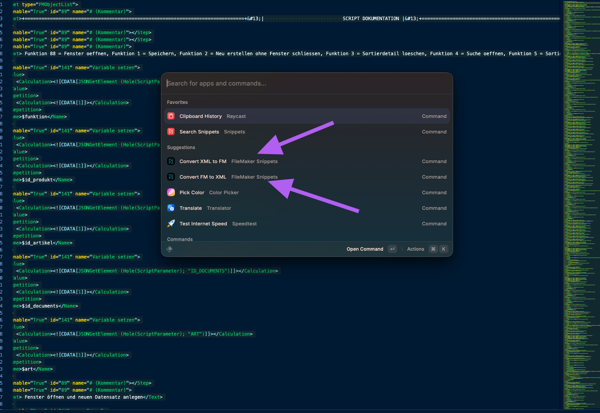Click the K shortcut key badge
Viewport: 600px width, 413px height.
click(x=443, y=249)
